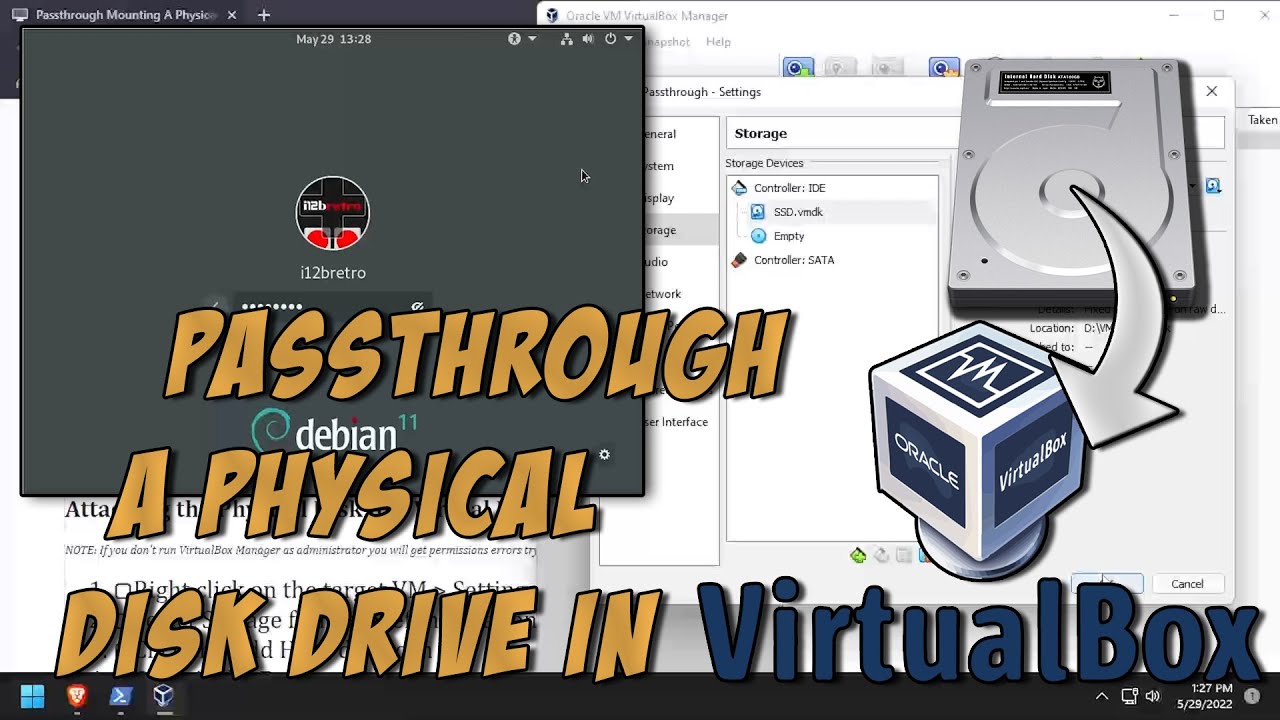Open the Display category in the settings sidebar
This screenshot has width=1280, height=720.
pos(660,198)
